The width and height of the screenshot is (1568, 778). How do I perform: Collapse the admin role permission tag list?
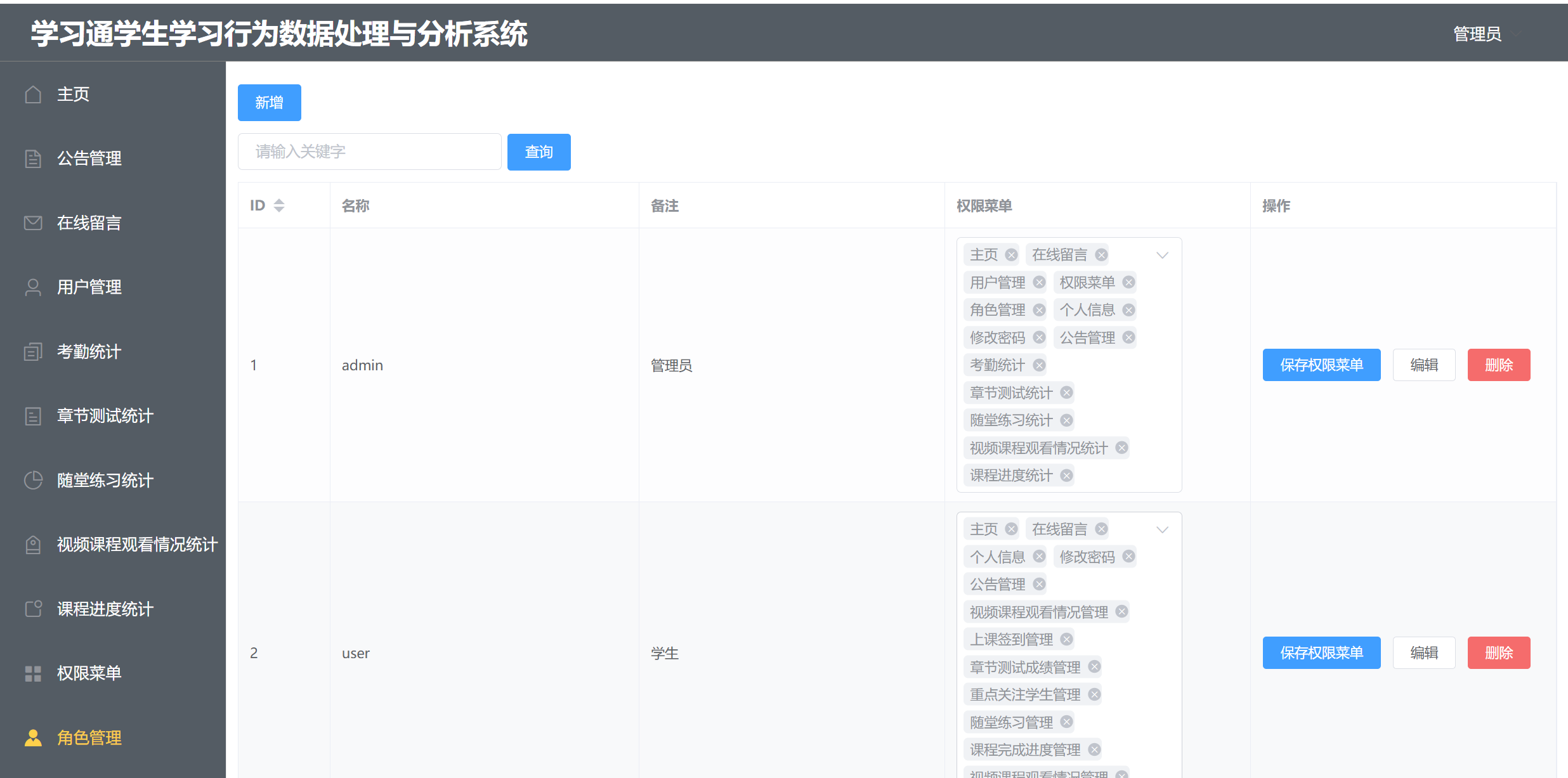[1163, 255]
